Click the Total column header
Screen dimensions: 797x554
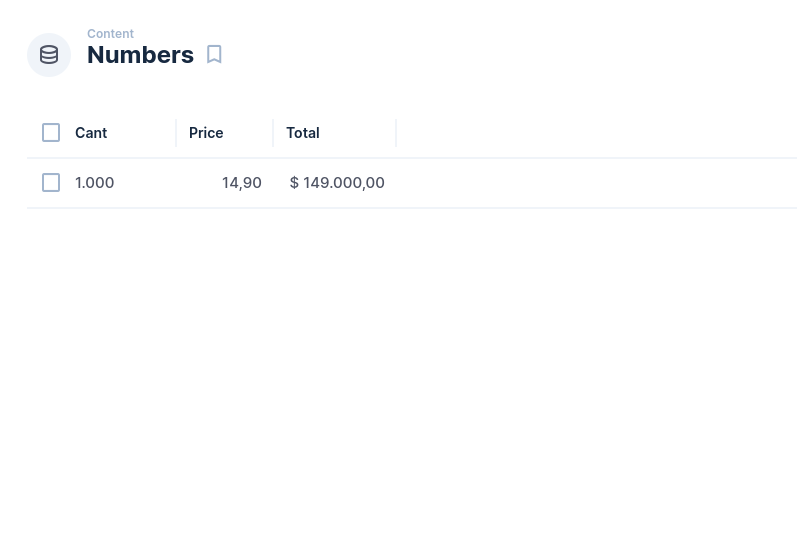(302, 132)
